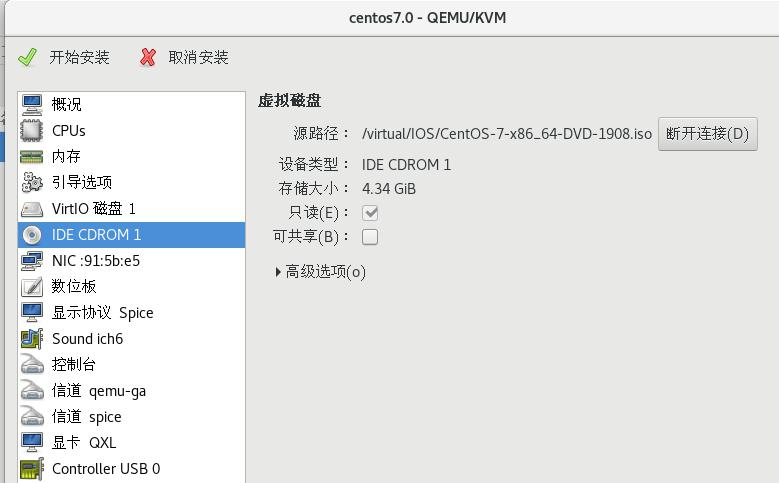Select the VirtIO 磁盘 1 drive icon
This screenshot has width=779, height=483.
click(32, 208)
